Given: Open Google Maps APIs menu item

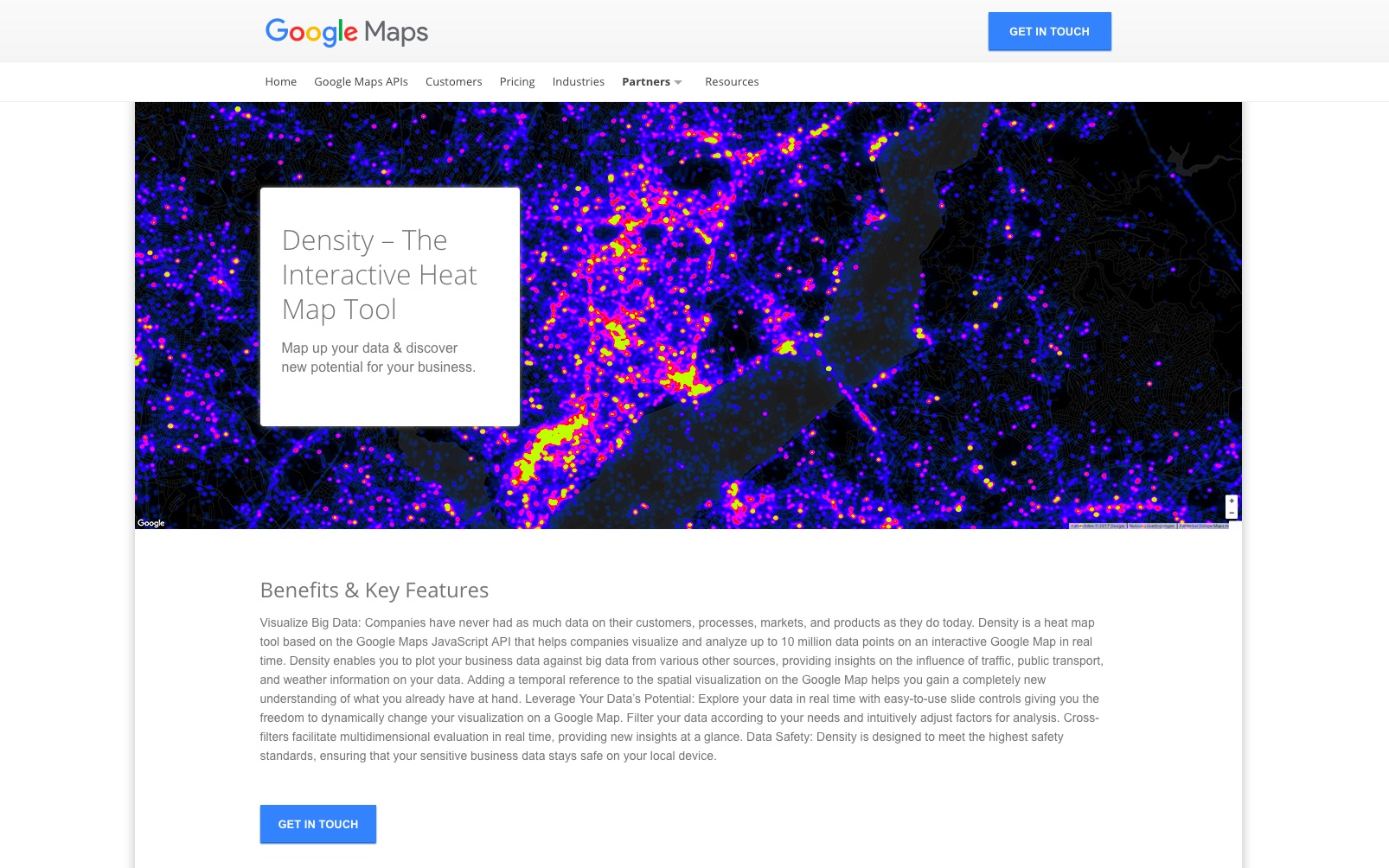Looking at the screenshot, I should tap(361, 81).
